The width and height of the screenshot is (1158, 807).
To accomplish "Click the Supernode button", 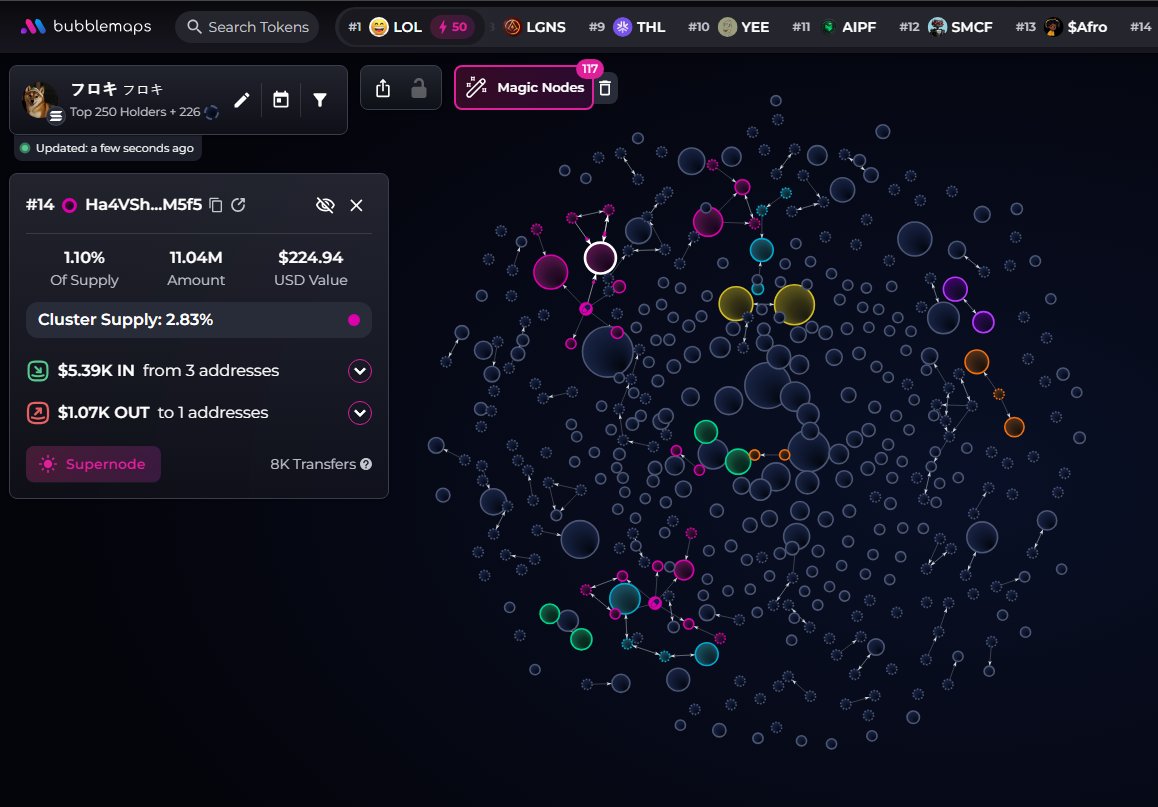I will pyautogui.click(x=93, y=464).
